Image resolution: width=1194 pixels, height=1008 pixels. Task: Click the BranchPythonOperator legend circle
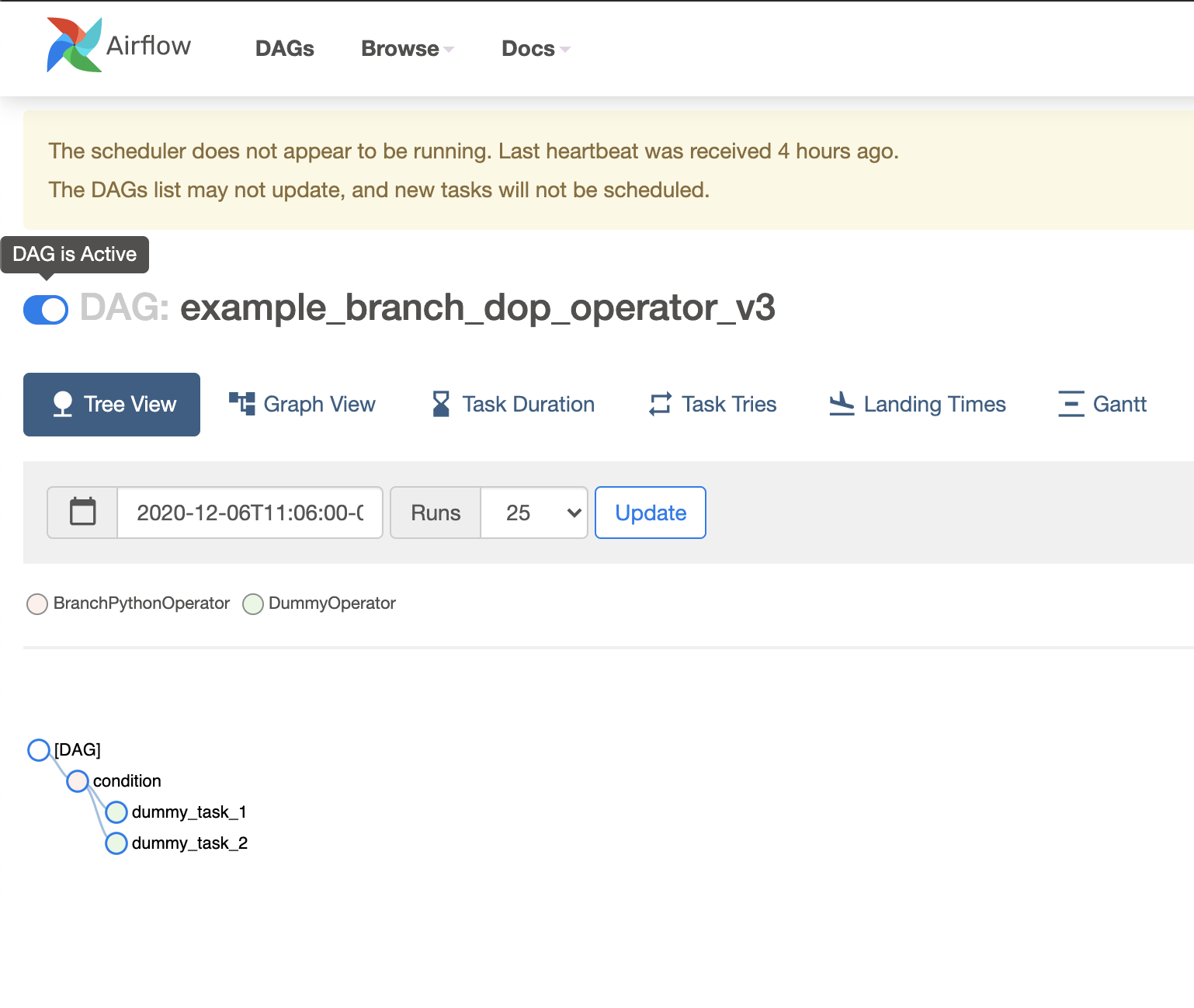(x=37, y=604)
